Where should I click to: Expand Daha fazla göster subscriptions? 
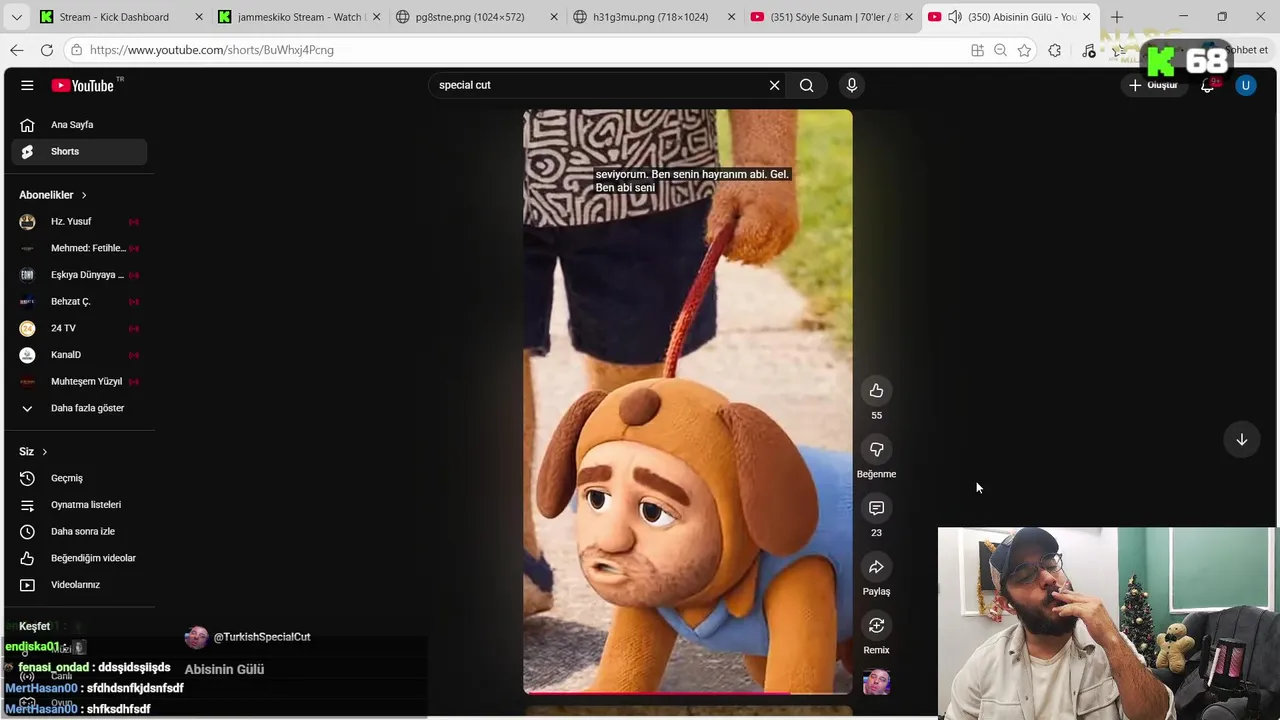click(80, 408)
